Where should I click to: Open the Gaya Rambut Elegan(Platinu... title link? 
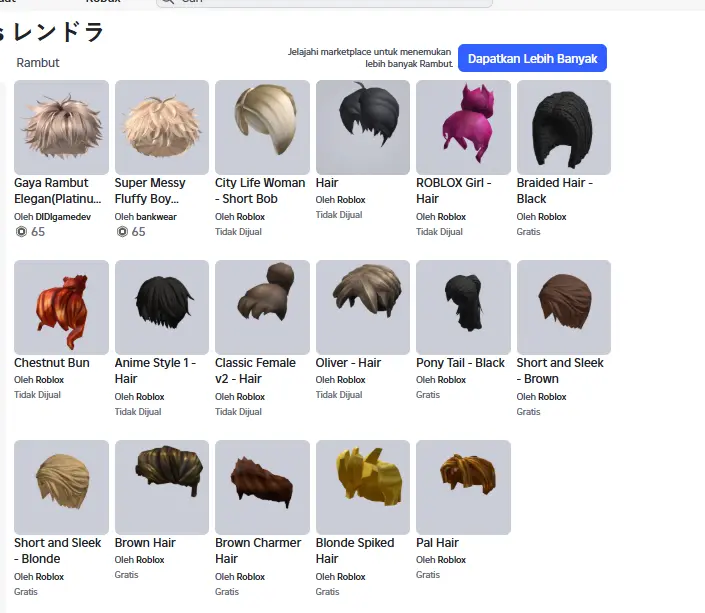[58, 191]
